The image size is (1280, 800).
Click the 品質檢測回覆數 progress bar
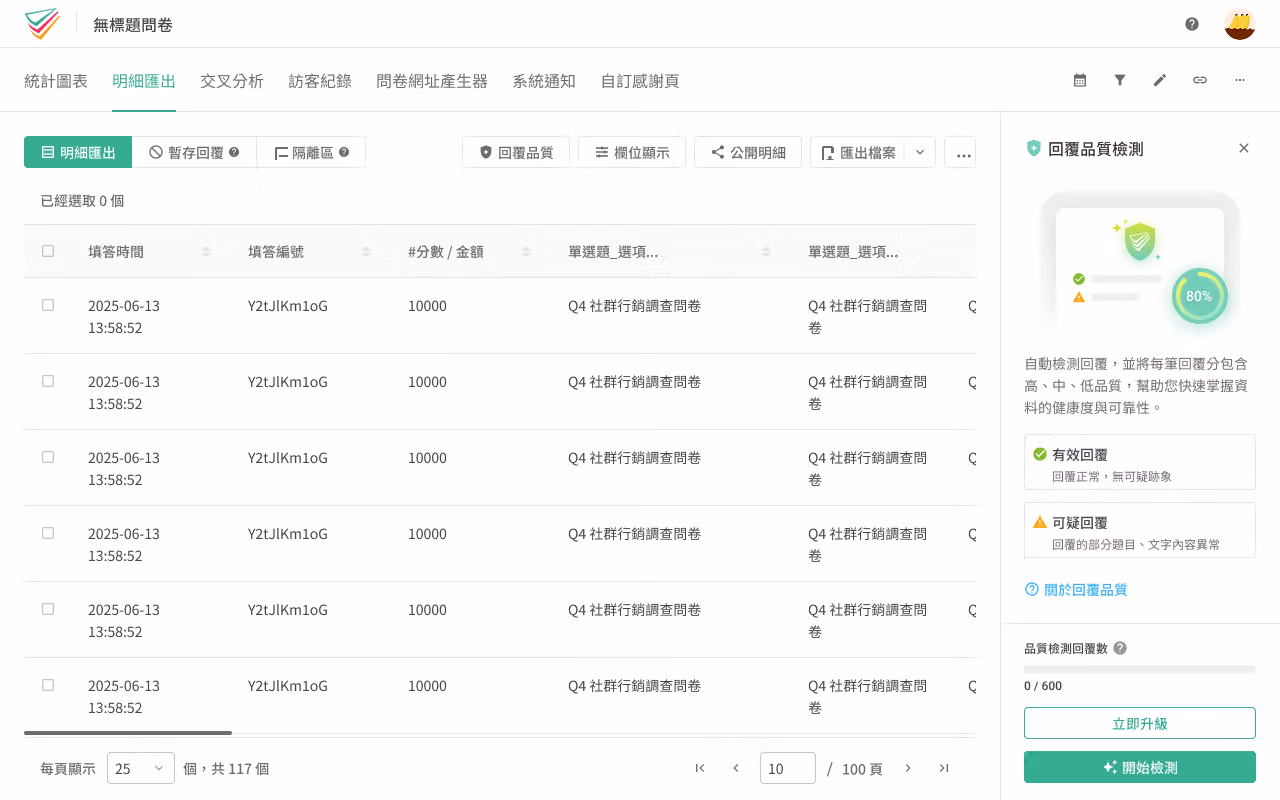pos(1140,669)
